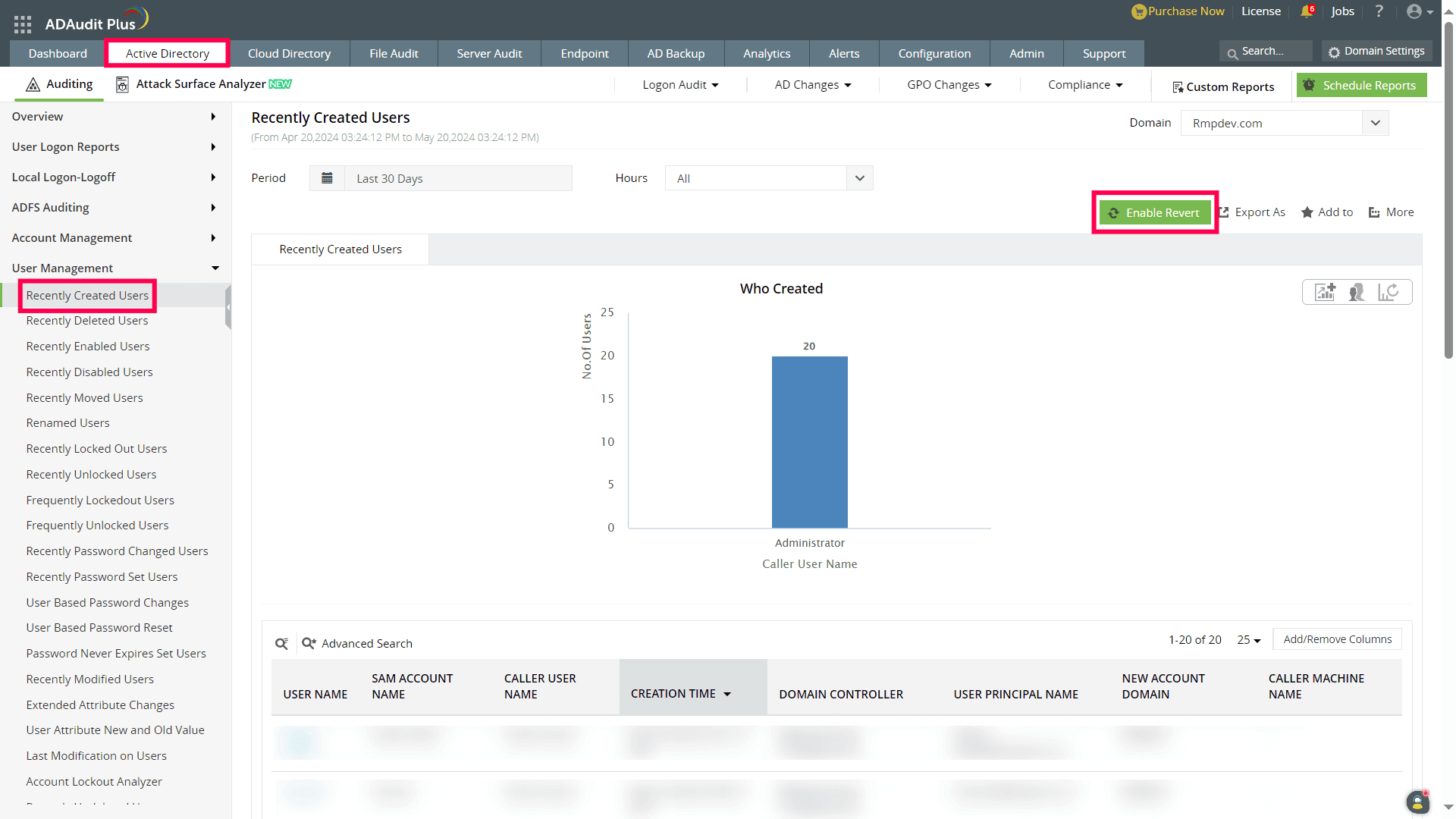
Task: Click the users icon beside the chart
Action: pos(1357,293)
